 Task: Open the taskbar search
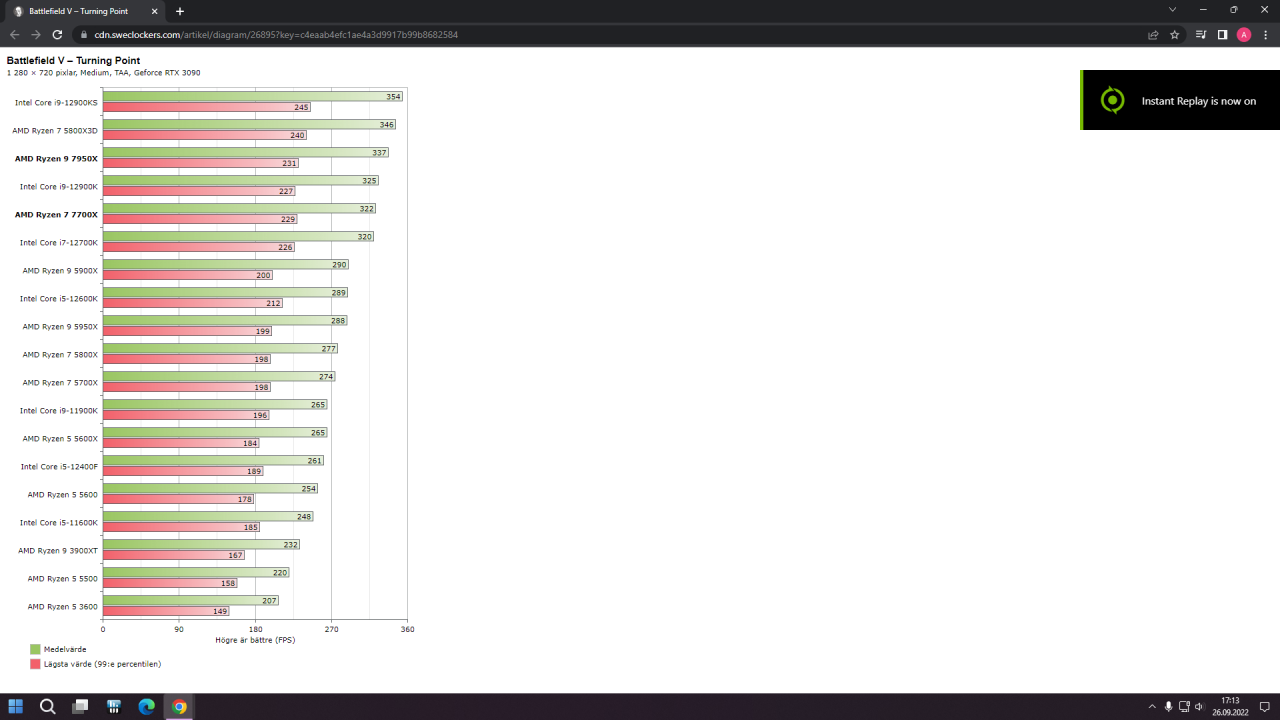(47, 707)
